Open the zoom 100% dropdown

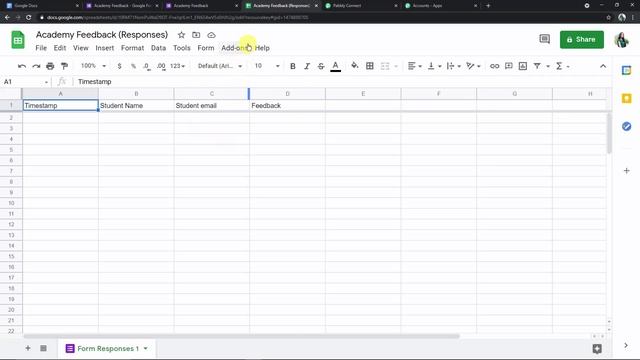[x=93, y=66]
